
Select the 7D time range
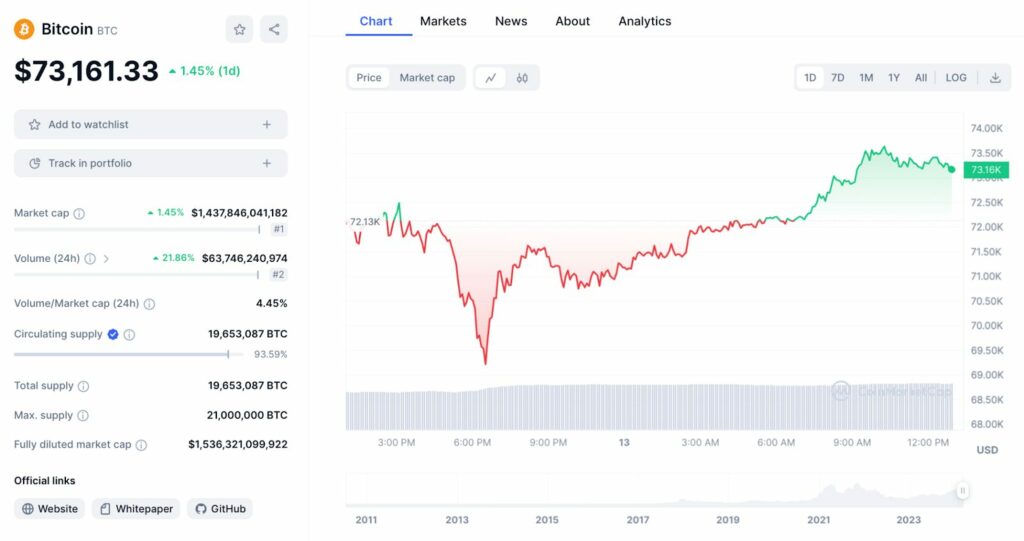(x=838, y=78)
